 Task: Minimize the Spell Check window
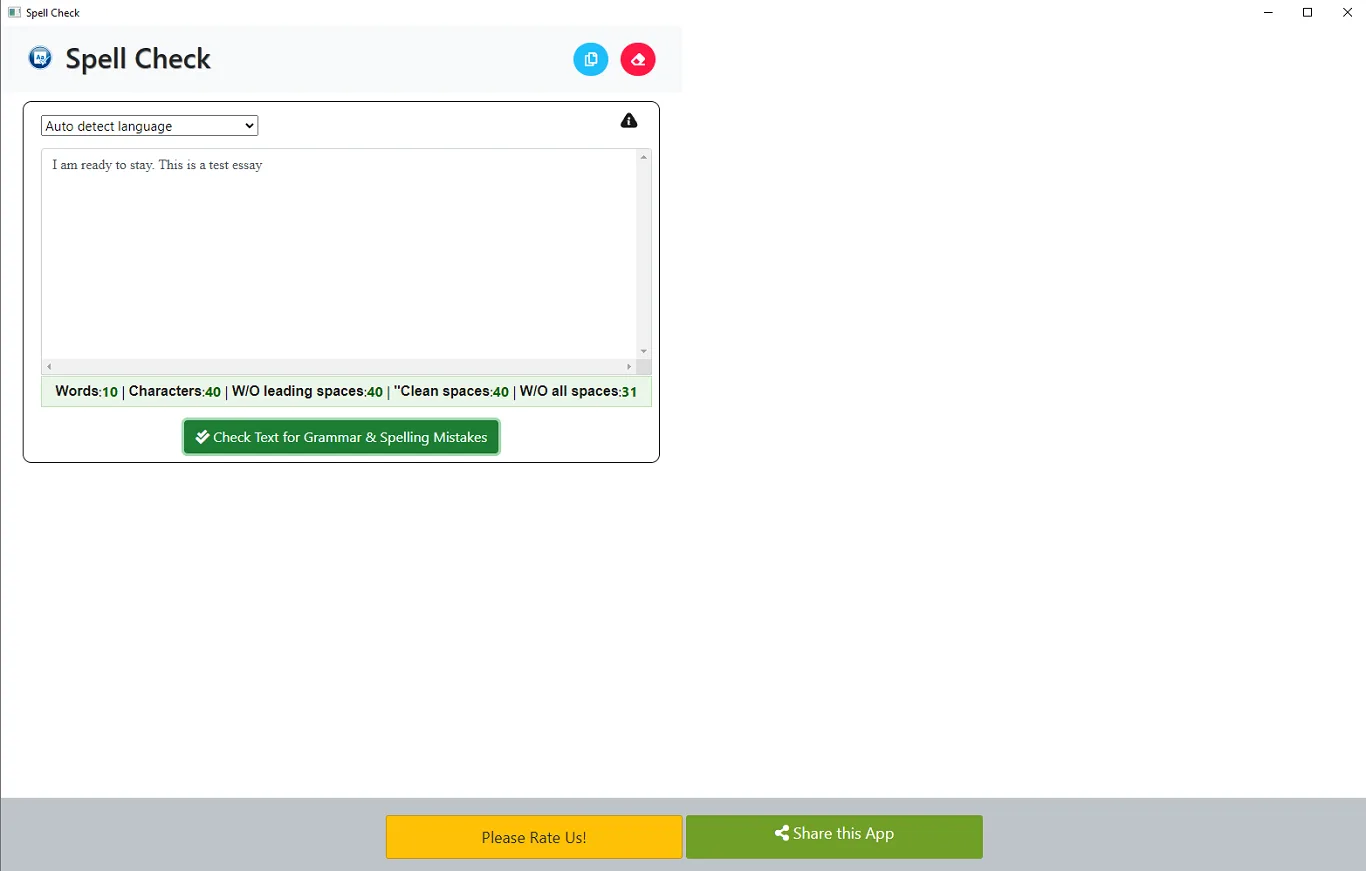[1268, 13]
